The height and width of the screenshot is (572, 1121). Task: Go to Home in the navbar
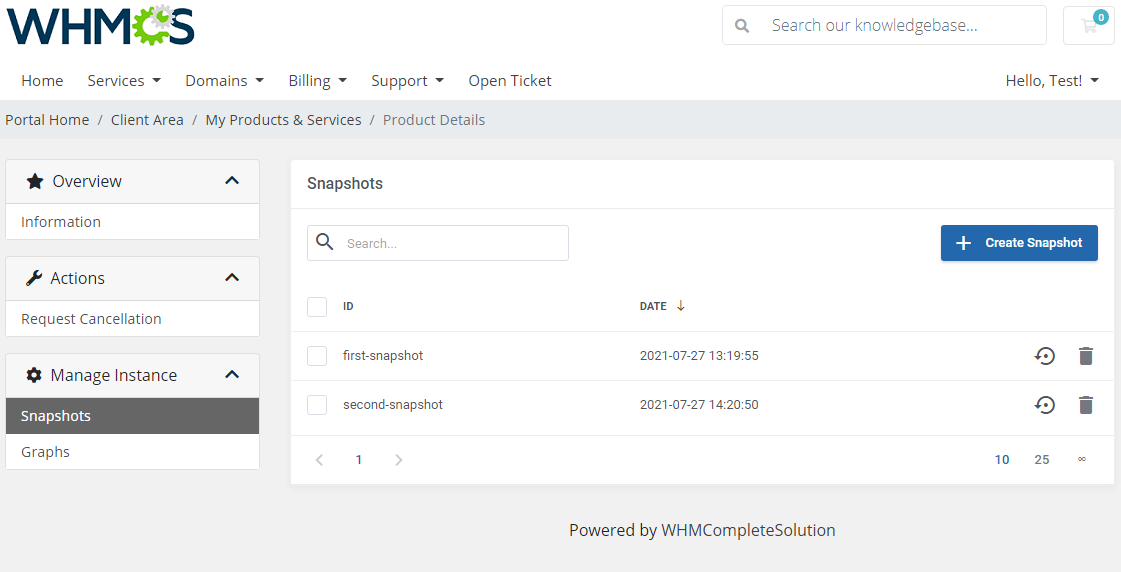[42, 81]
